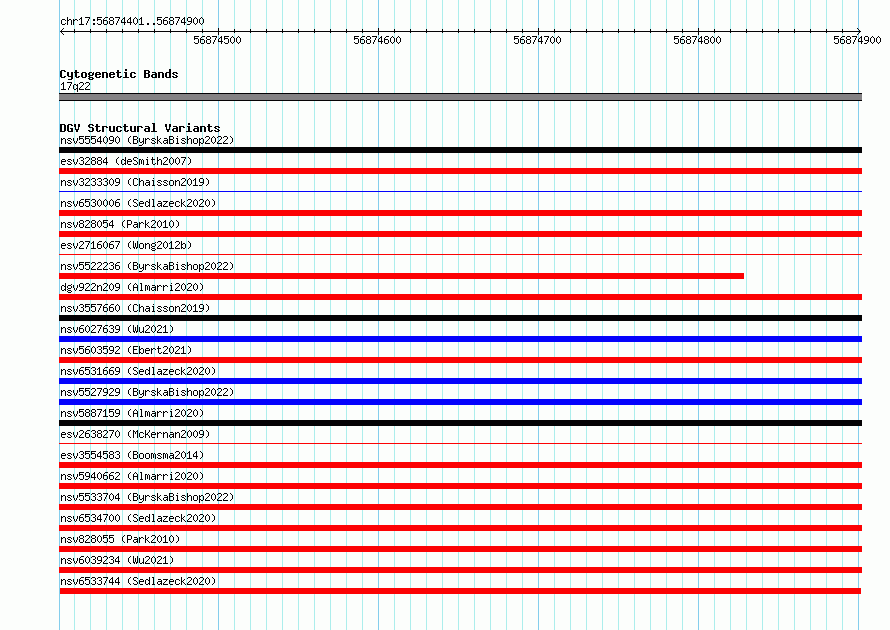Click ruler position 56874500
The image size is (890, 630).
pyautogui.click(x=217, y=40)
